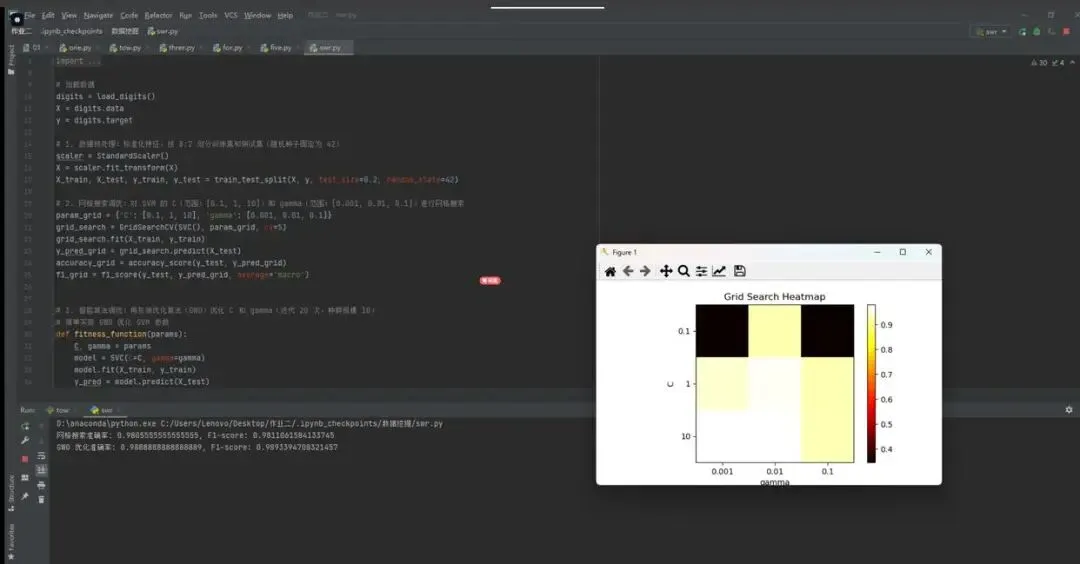Click the wrench settings icon in Run panel
Image resolution: width=1080 pixels, height=564 pixels.
[25, 441]
